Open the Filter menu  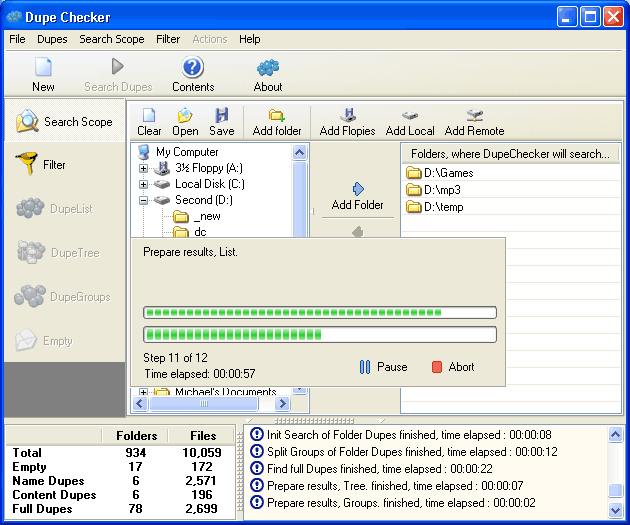168,39
